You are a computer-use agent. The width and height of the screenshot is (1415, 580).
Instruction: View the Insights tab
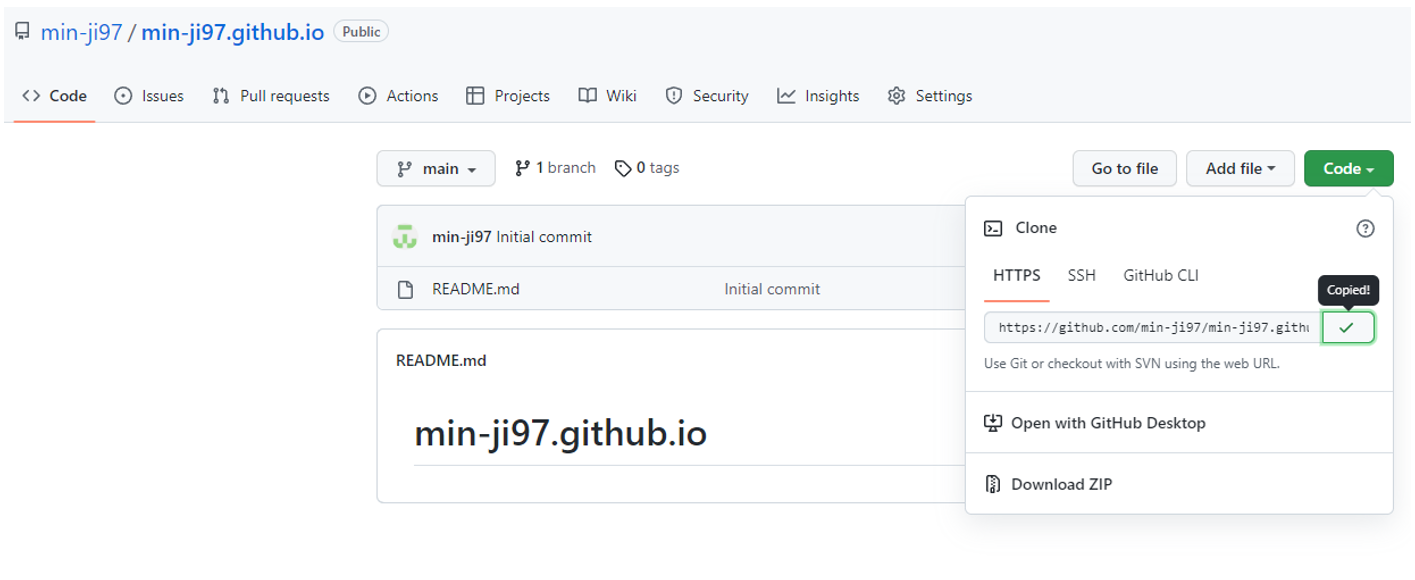tap(818, 96)
